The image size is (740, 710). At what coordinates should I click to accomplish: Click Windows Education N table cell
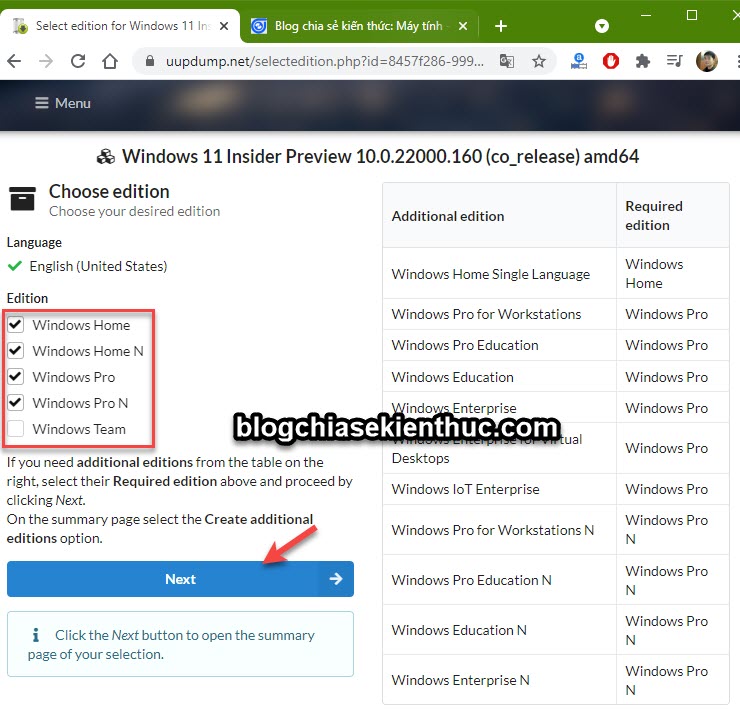499,630
